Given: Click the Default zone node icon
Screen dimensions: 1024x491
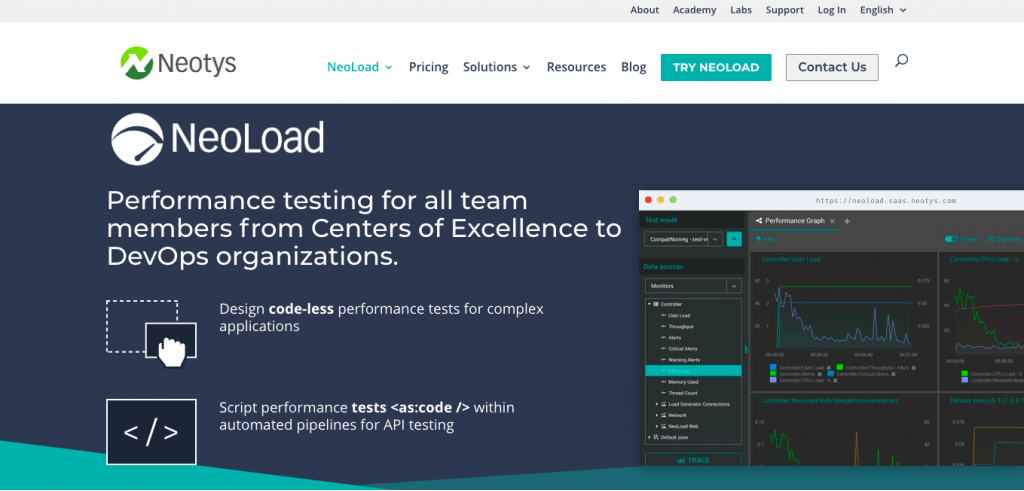Looking at the screenshot, I should click(x=656, y=437).
